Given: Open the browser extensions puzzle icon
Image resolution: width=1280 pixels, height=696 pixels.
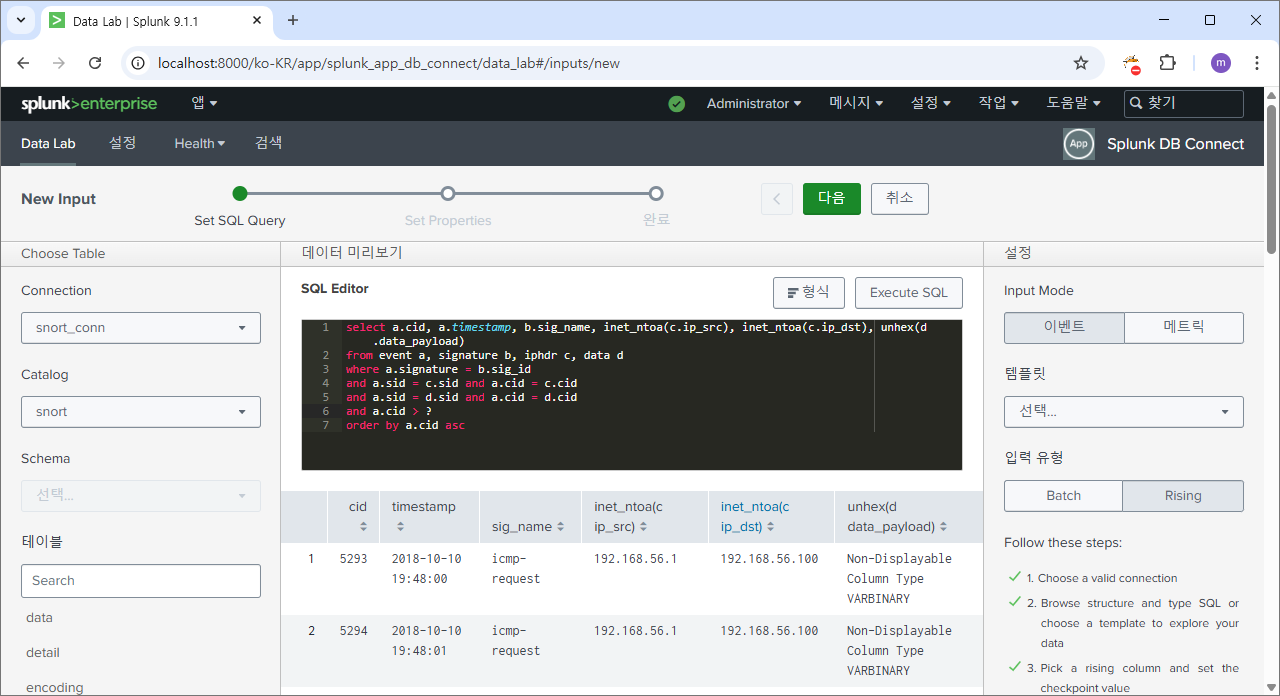Looking at the screenshot, I should (x=1167, y=63).
